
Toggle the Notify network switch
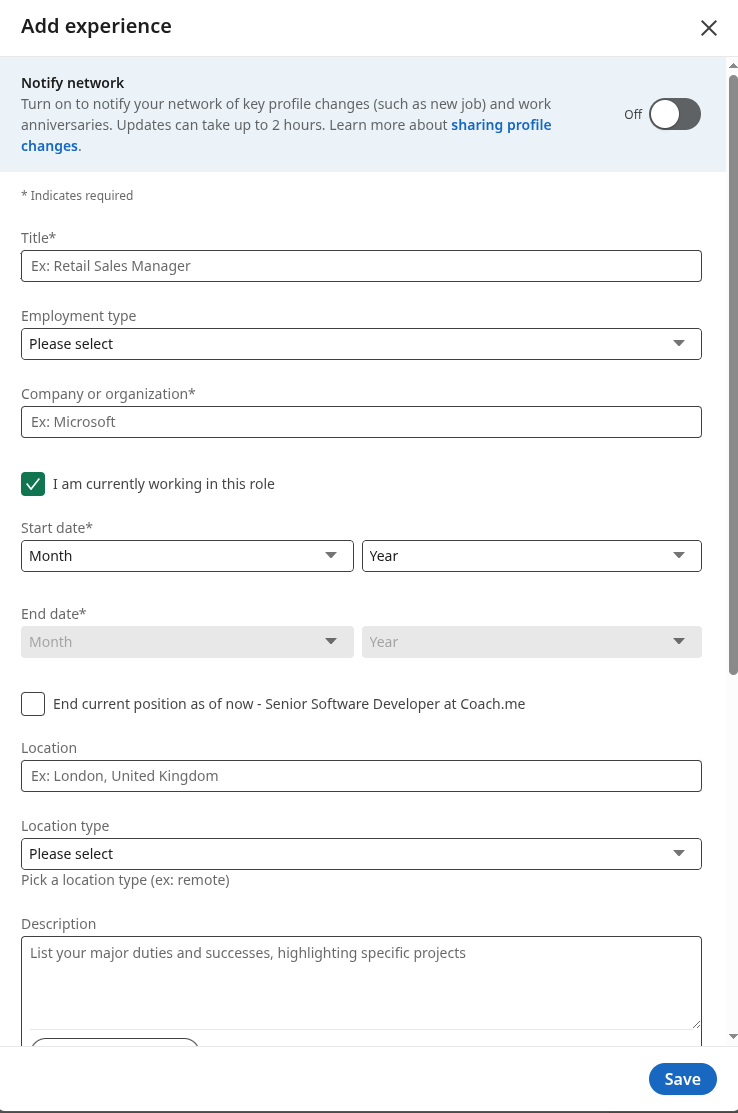(x=674, y=114)
